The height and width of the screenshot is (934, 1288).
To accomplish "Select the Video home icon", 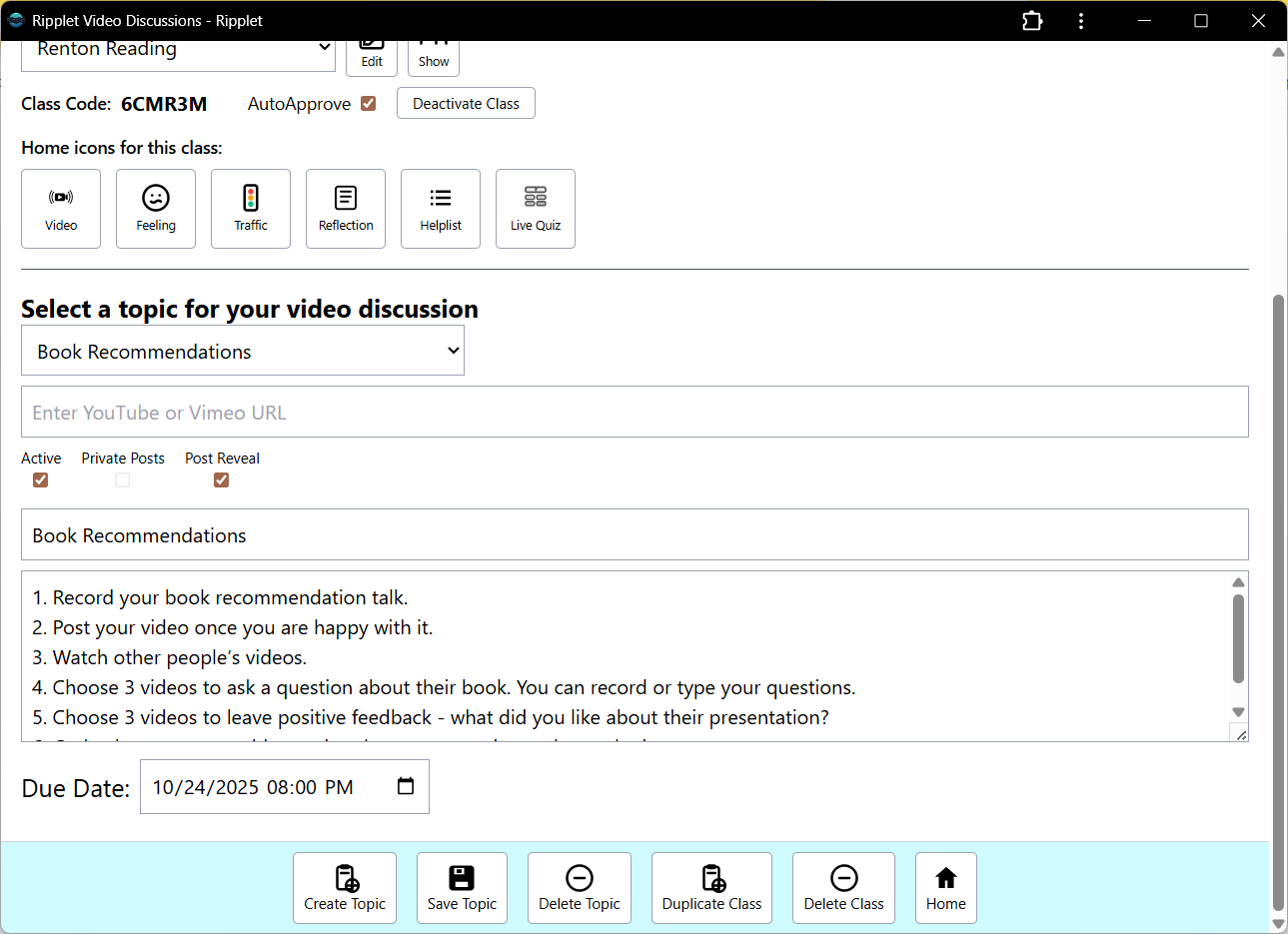I will (61, 208).
